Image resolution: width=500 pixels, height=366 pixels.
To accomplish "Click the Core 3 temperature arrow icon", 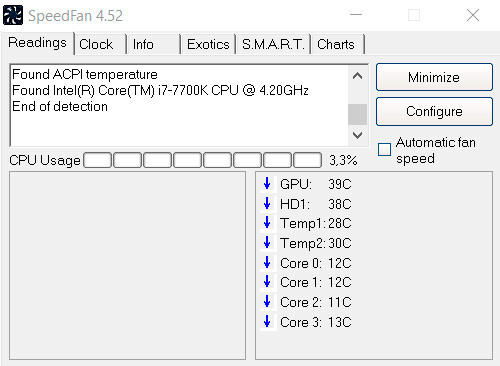I will coord(267,321).
